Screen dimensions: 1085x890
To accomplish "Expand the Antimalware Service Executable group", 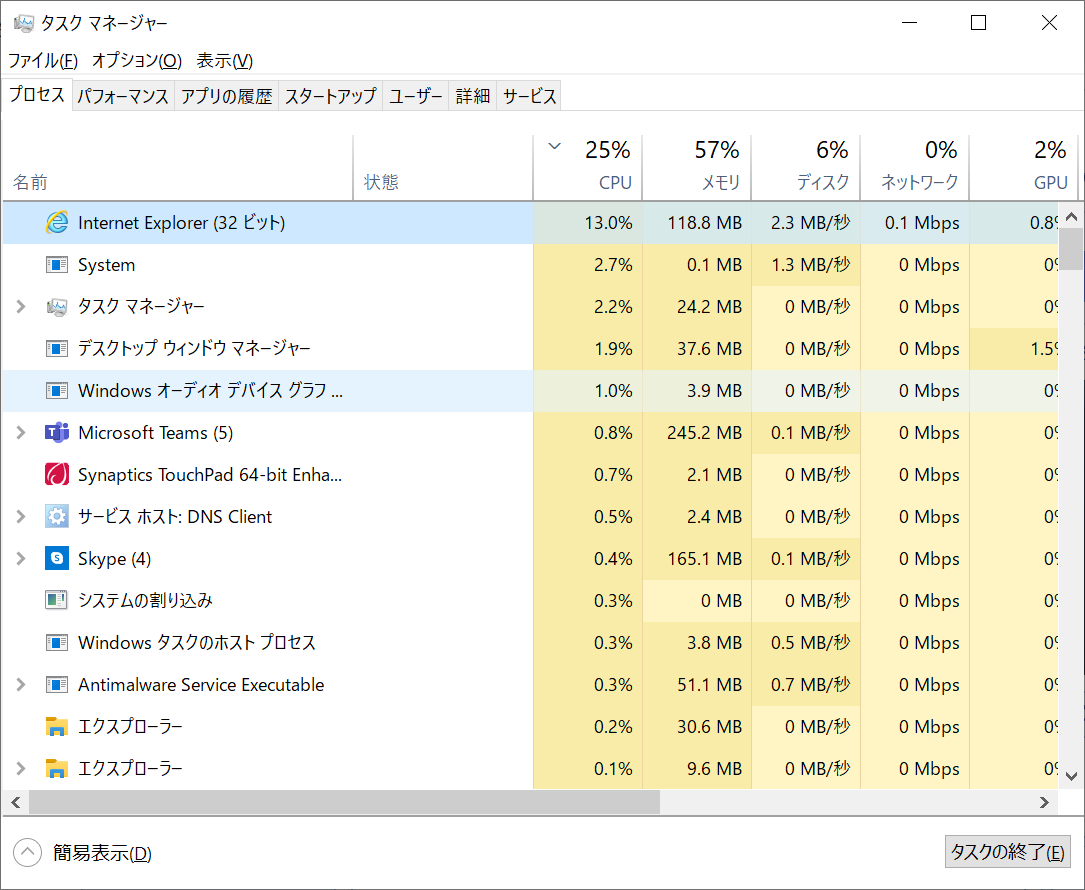I will pos(21,685).
